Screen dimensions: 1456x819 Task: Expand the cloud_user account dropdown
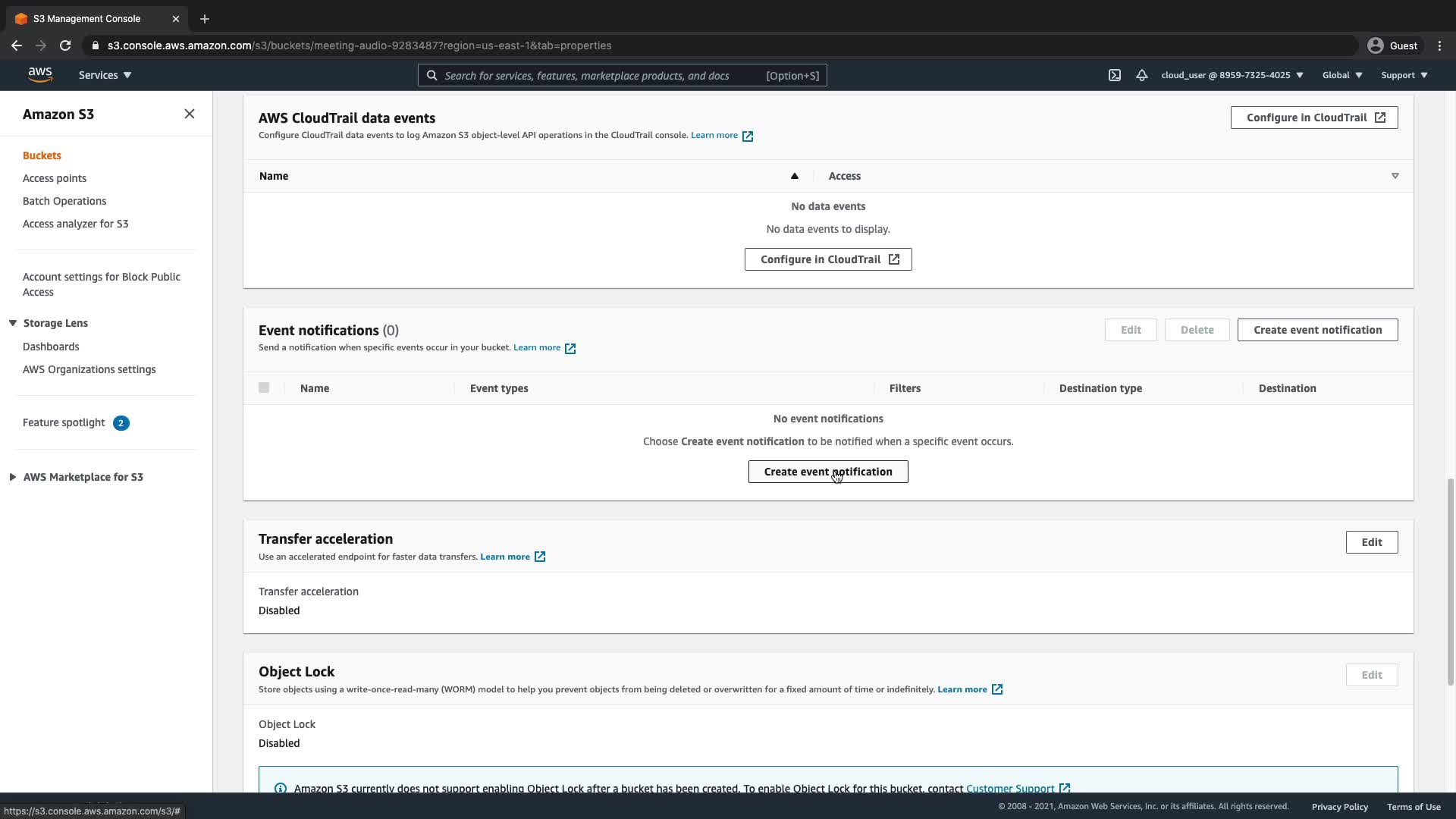1232,75
